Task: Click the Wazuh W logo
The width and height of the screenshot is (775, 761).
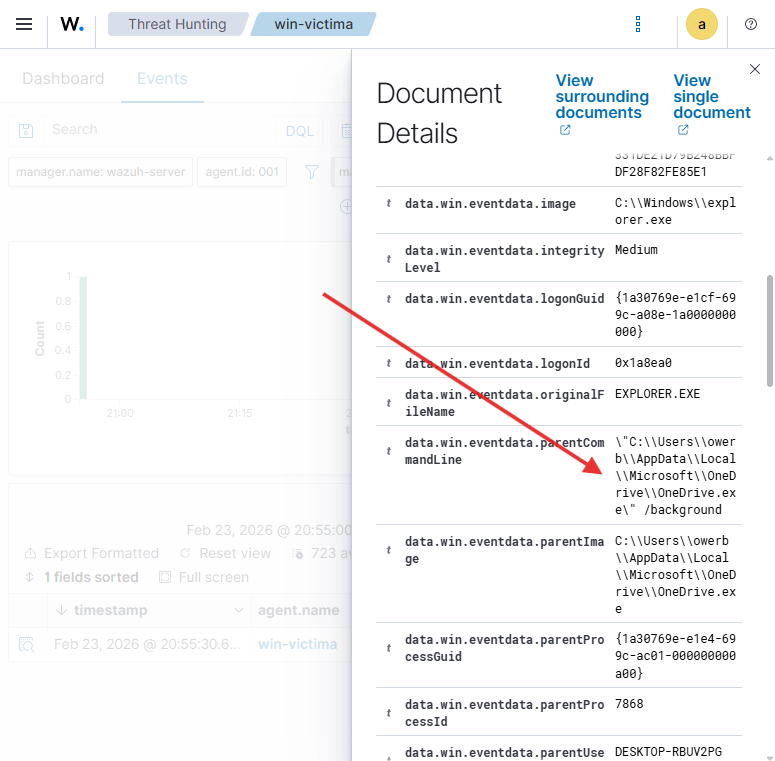Action: tap(72, 24)
